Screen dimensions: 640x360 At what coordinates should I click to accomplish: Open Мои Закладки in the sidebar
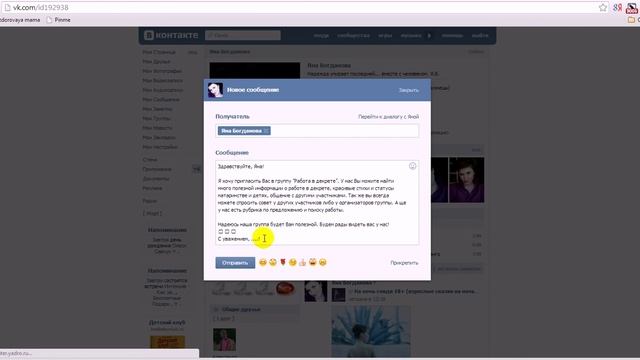click(x=159, y=138)
